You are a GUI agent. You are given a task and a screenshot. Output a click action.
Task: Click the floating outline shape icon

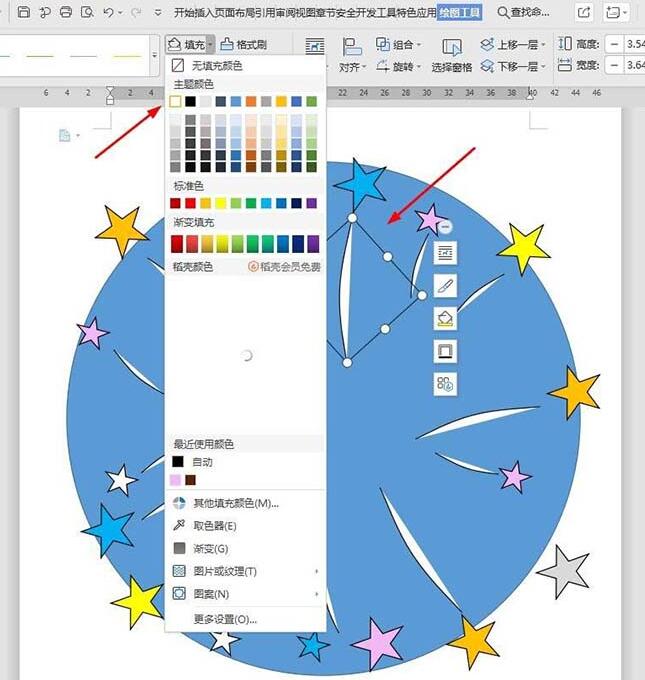(x=445, y=351)
